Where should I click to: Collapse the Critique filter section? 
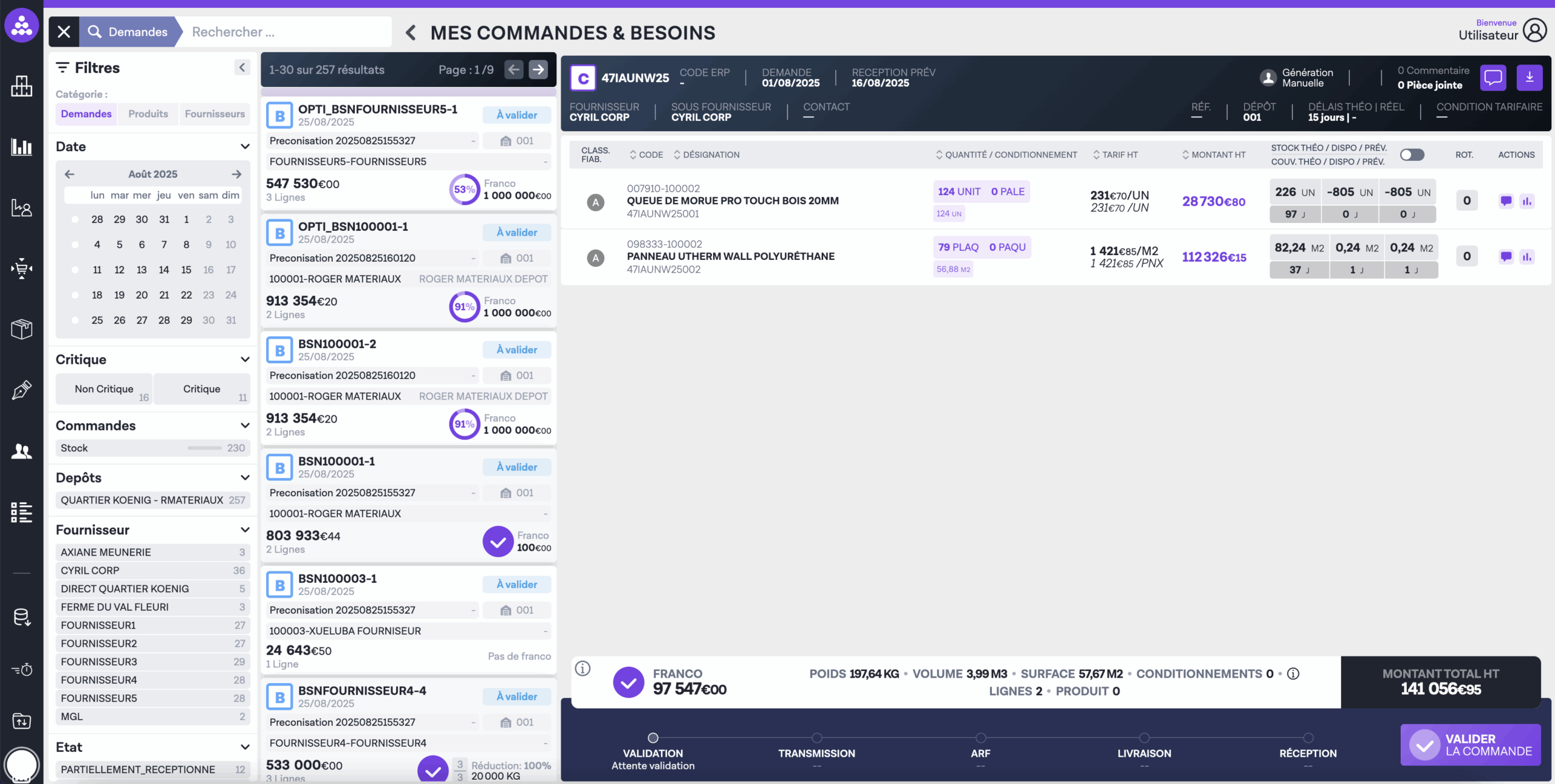coord(245,360)
